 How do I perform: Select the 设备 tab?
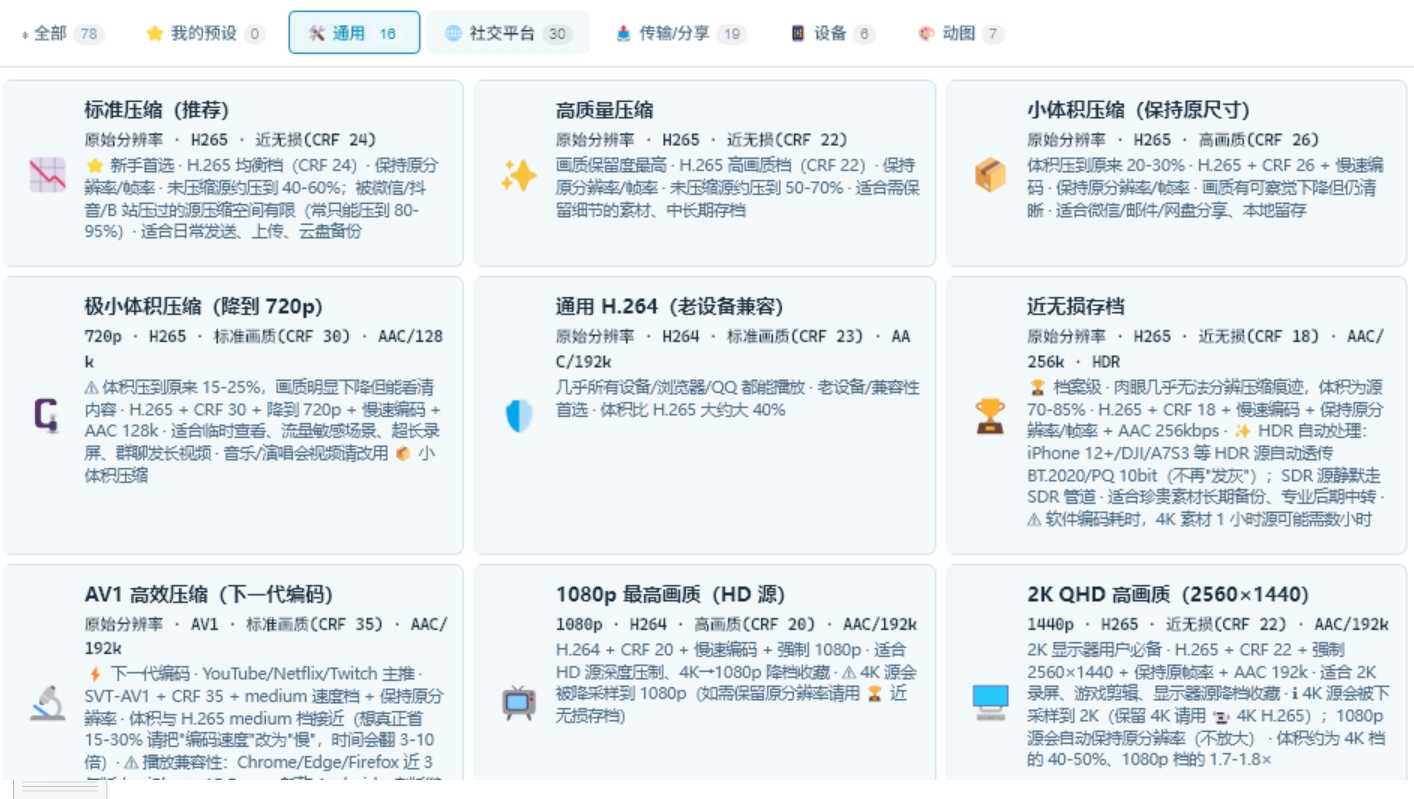click(x=832, y=33)
